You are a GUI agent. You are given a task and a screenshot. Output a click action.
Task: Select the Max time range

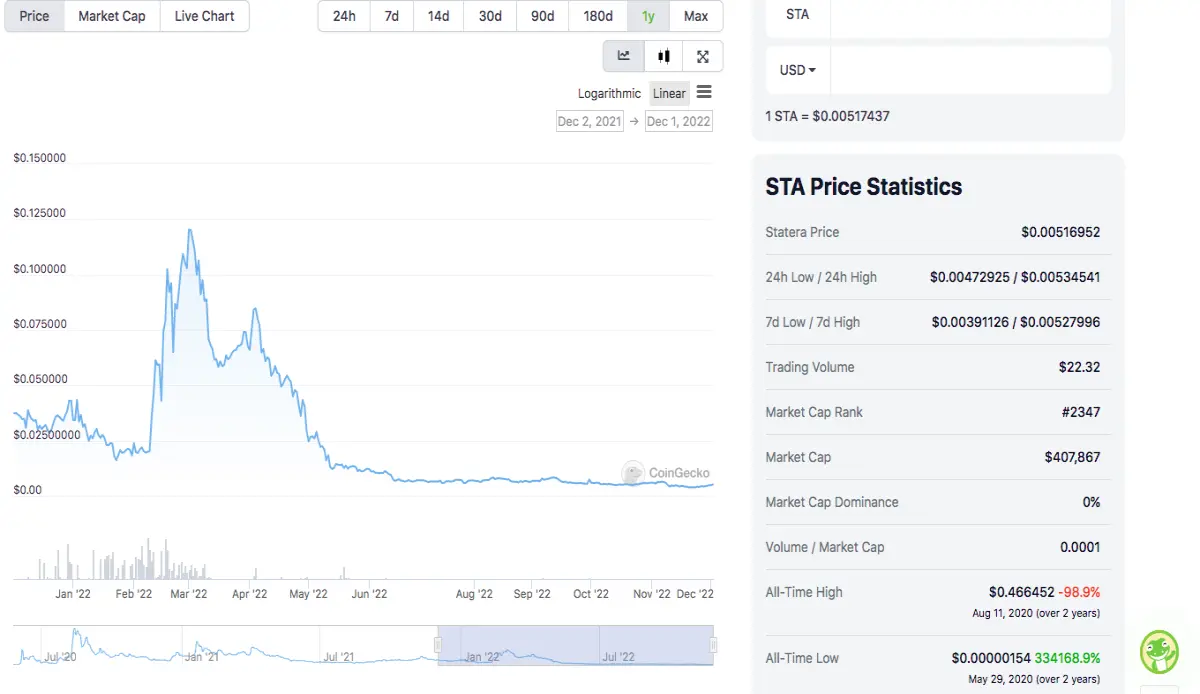pos(696,16)
